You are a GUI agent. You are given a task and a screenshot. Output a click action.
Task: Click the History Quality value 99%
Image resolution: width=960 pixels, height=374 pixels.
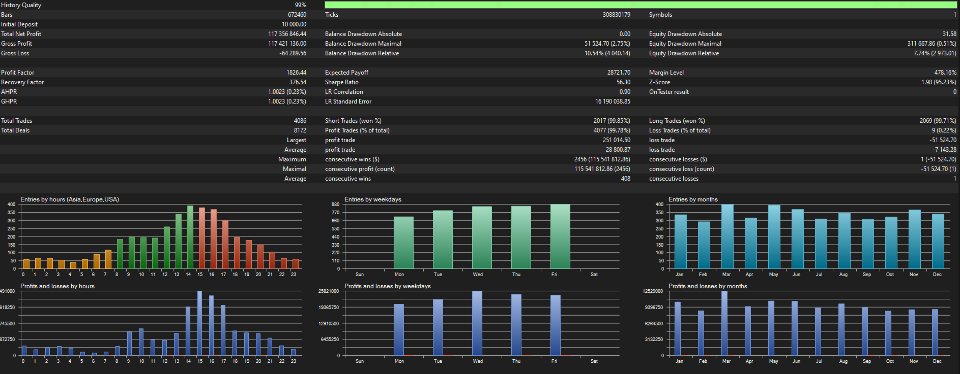click(301, 4)
